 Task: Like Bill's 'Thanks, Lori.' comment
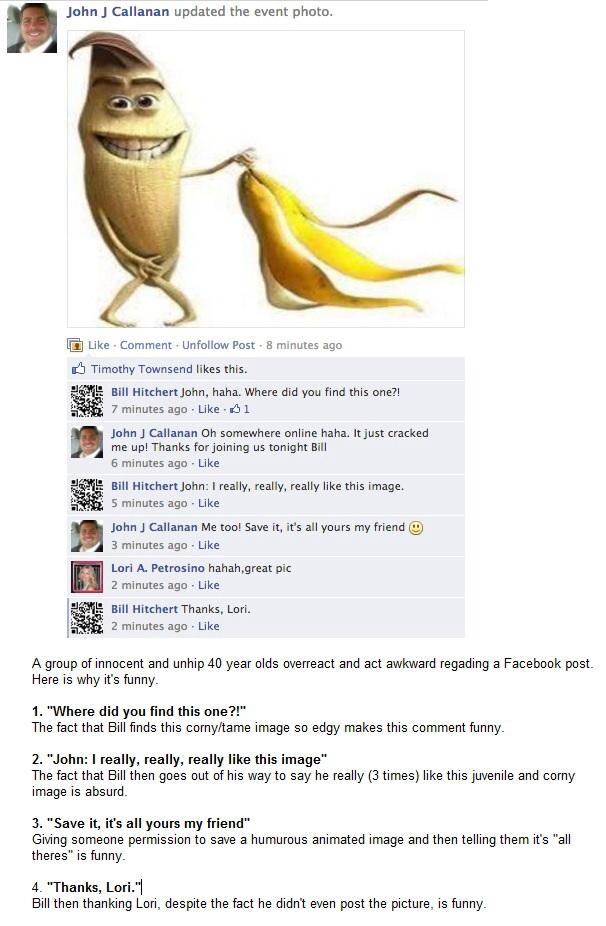[208, 626]
